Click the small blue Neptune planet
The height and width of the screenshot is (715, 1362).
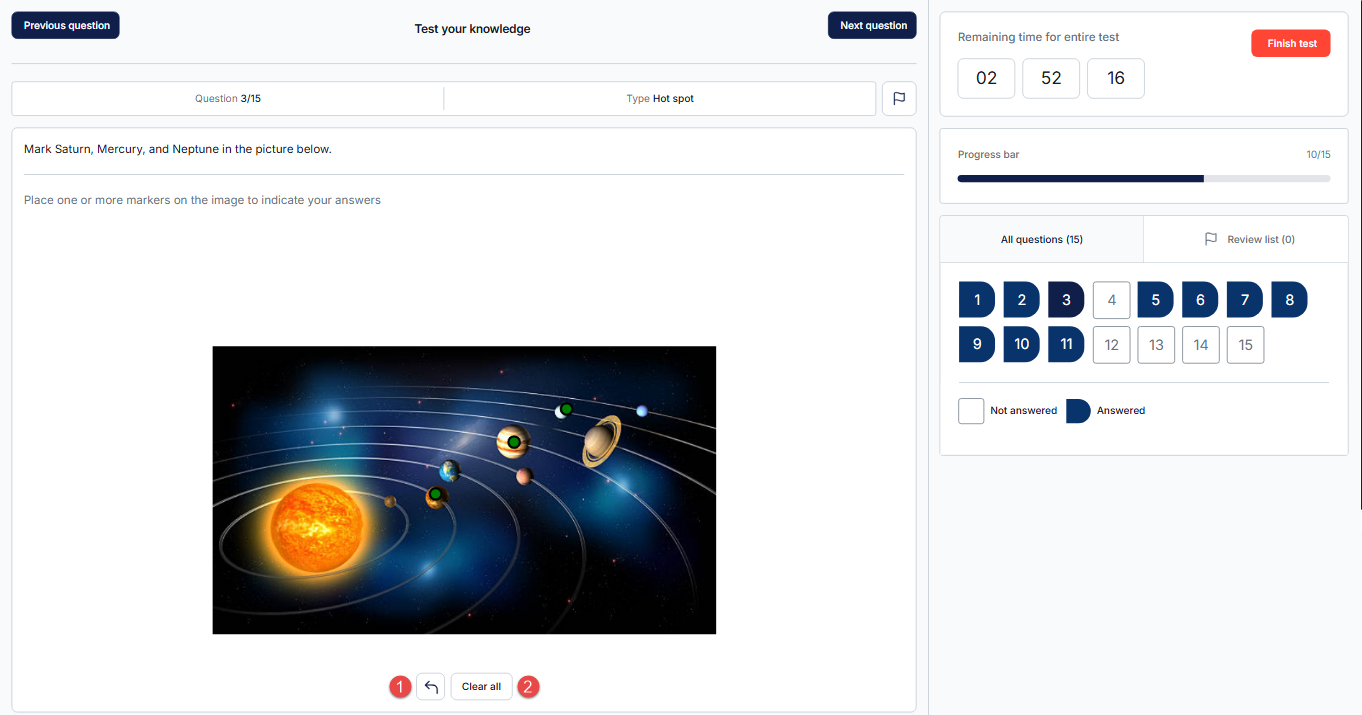click(x=642, y=411)
